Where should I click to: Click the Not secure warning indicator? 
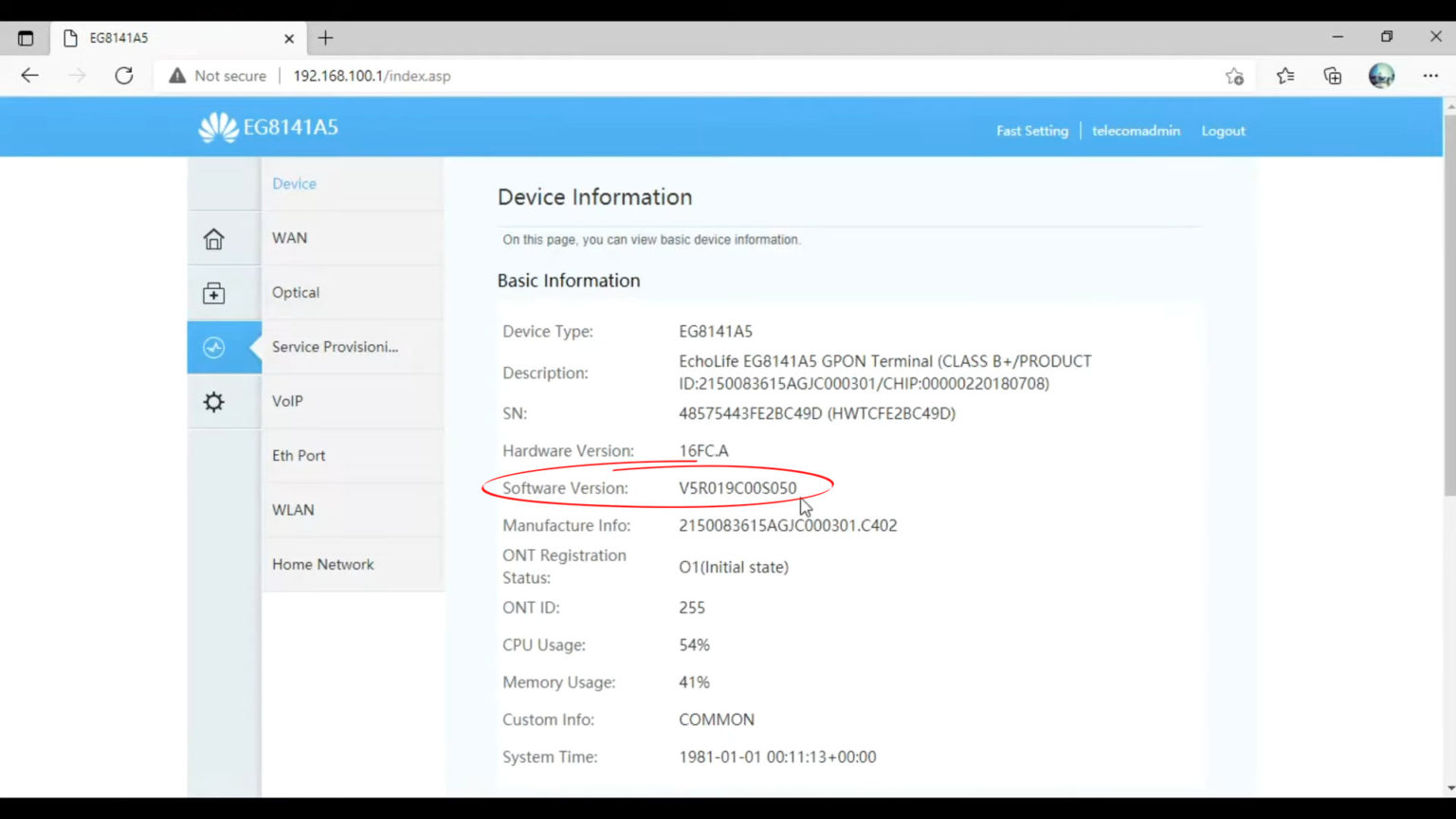pos(218,76)
